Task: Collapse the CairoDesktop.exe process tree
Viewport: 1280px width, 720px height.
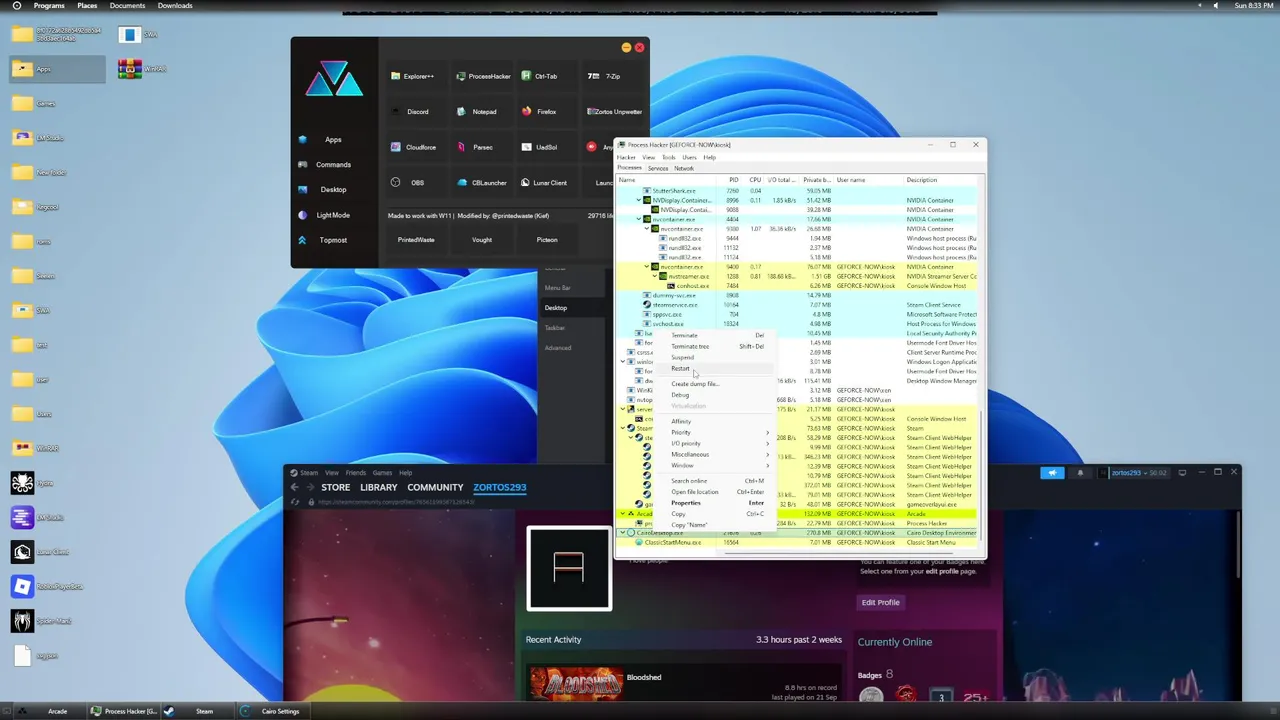Action: 623,533
